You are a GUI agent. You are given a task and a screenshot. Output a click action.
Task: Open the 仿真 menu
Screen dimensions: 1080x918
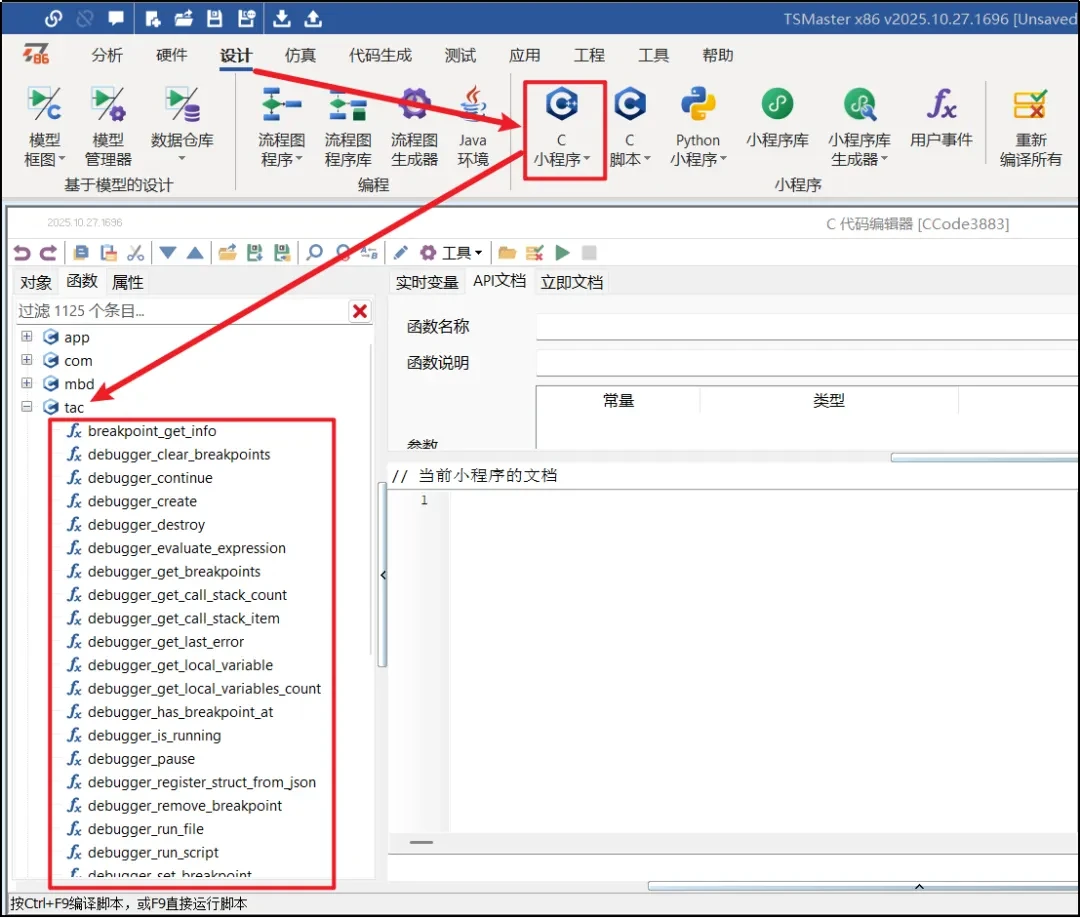click(299, 55)
